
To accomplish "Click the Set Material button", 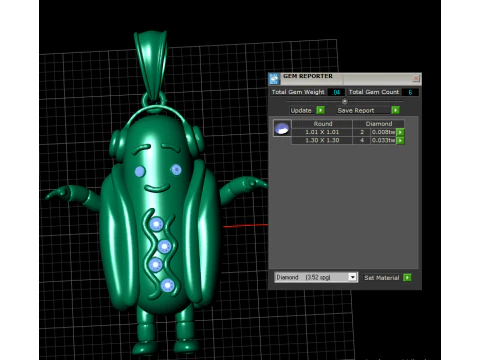I will 382,277.
